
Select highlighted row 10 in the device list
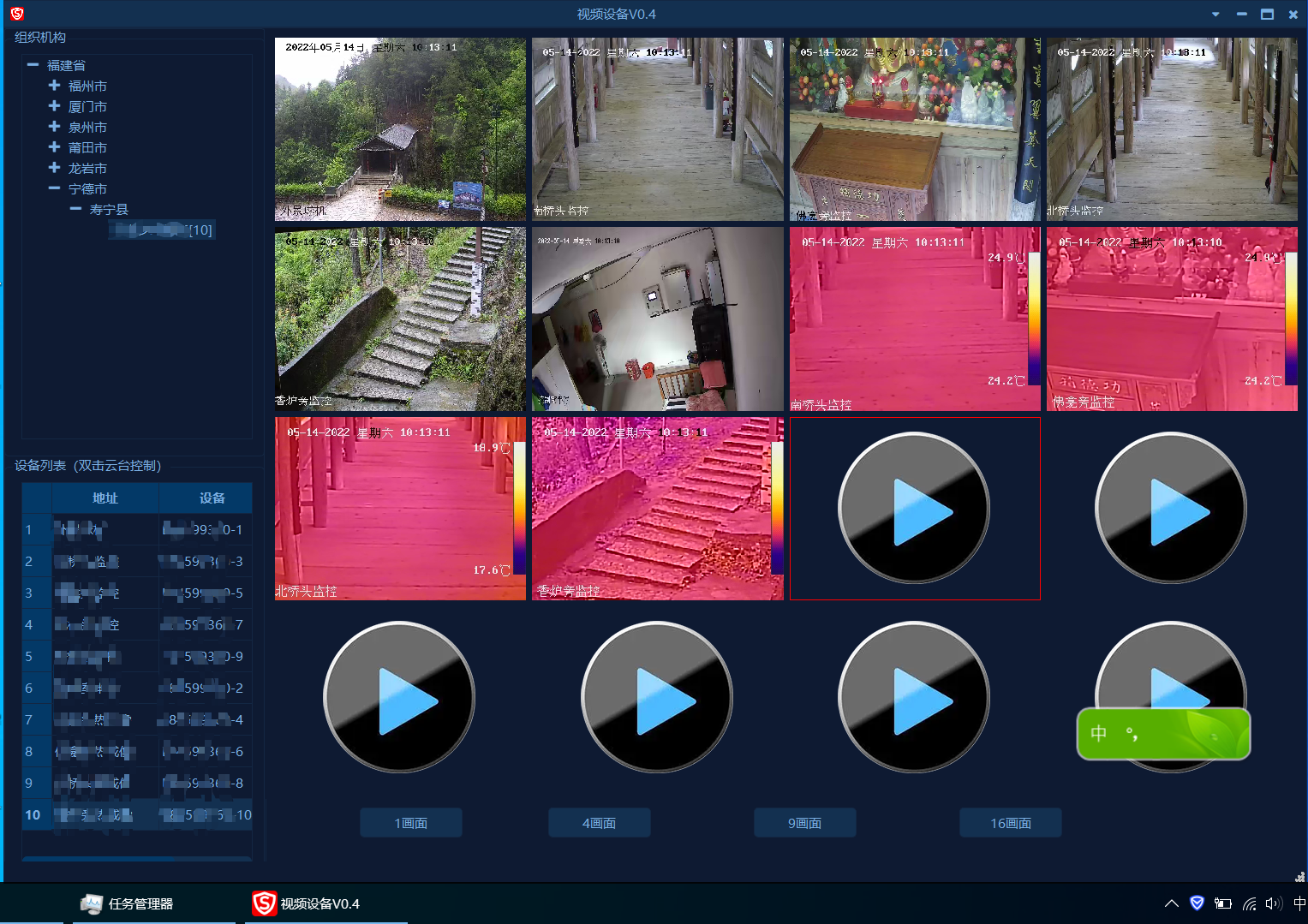point(137,814)
